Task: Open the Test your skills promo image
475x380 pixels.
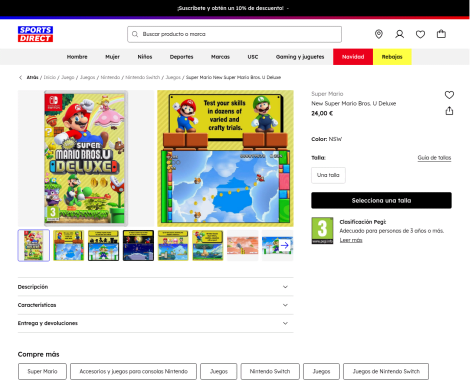Action: tap(225, 158)
